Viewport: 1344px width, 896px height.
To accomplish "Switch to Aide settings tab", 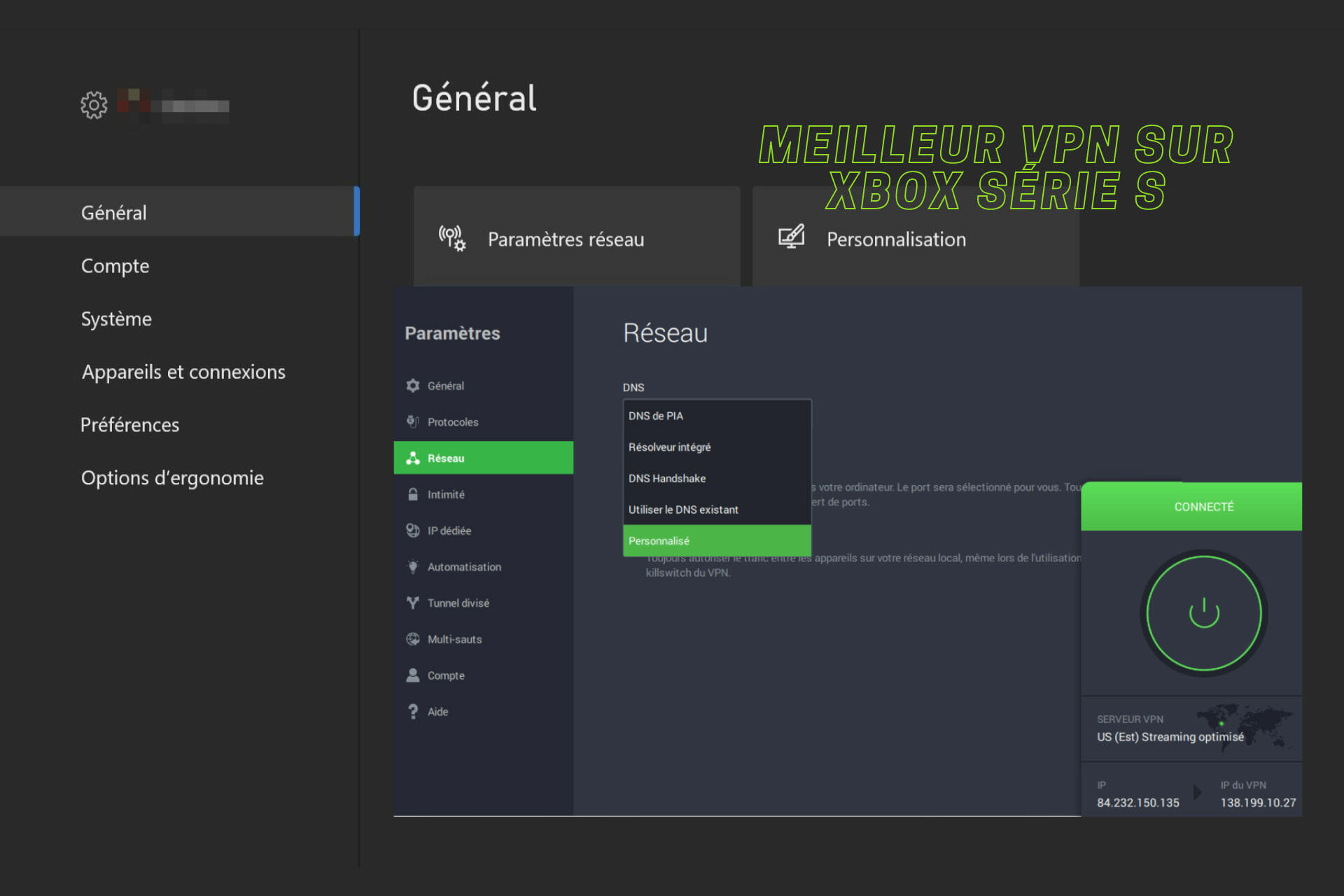I will coord(484,711).
